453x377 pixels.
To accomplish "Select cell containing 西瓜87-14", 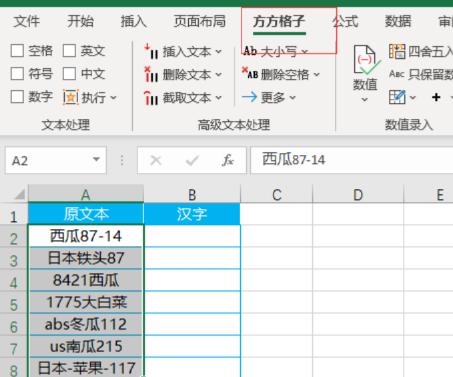I will coord(86,236).
